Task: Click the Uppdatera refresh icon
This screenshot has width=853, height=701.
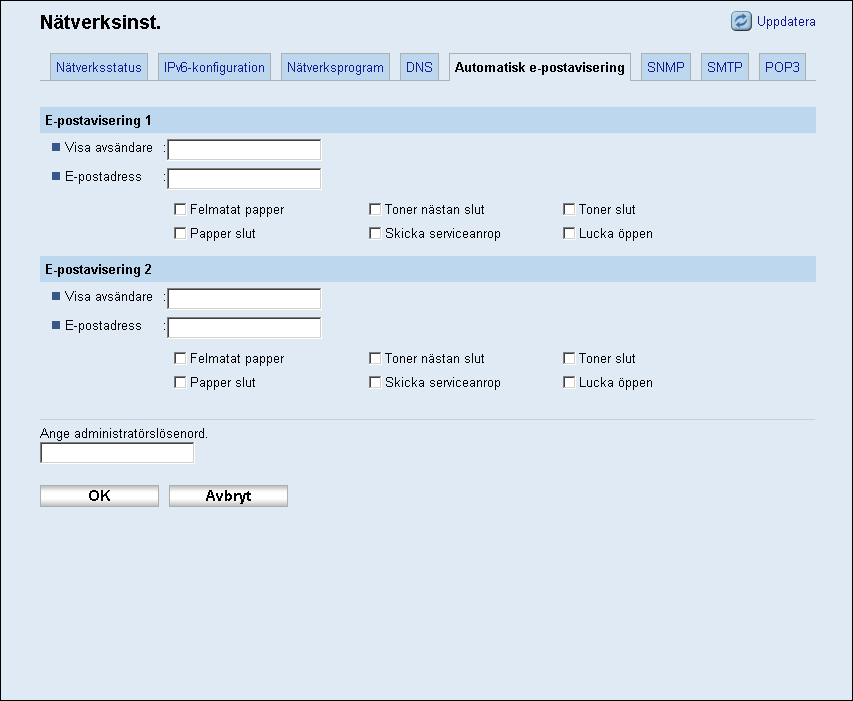Action: (x=741, y=21)
